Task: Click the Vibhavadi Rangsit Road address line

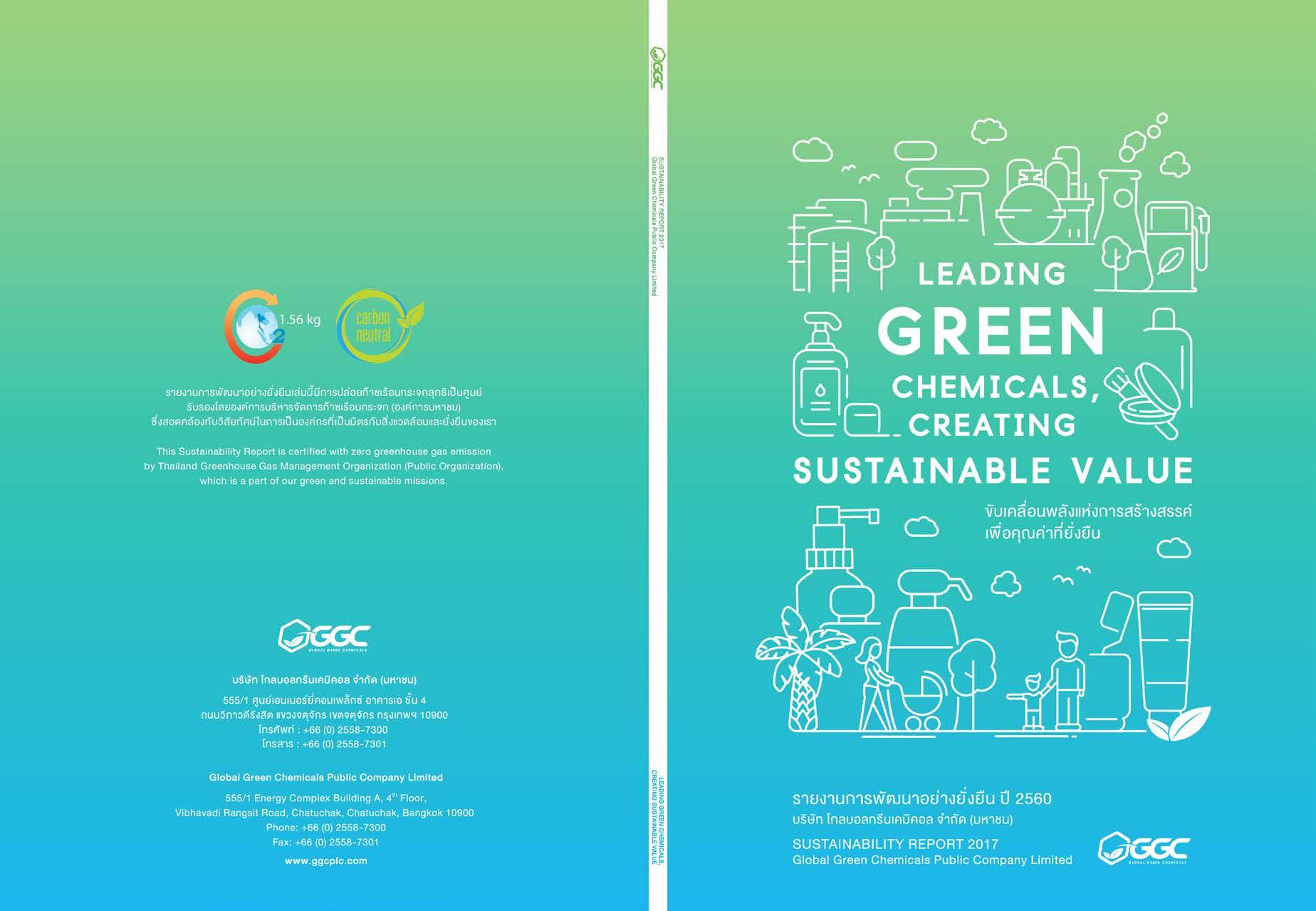Action: (x=325, y=813)
